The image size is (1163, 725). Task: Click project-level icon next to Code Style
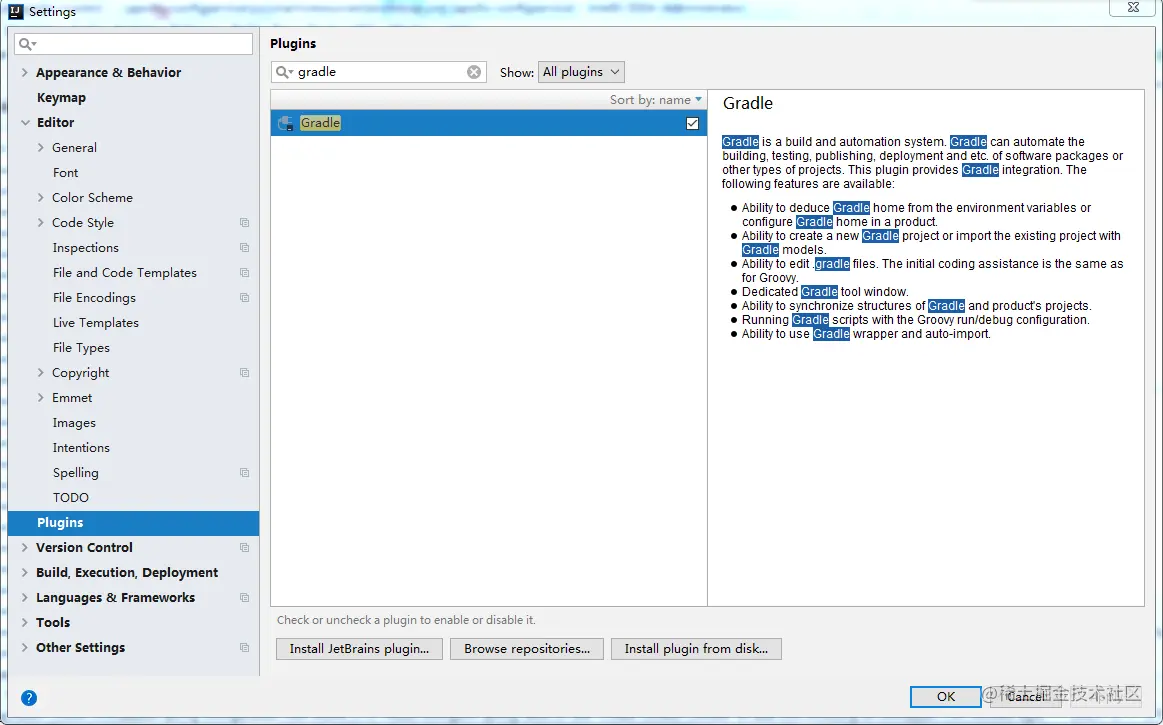(x=245, y=223)
